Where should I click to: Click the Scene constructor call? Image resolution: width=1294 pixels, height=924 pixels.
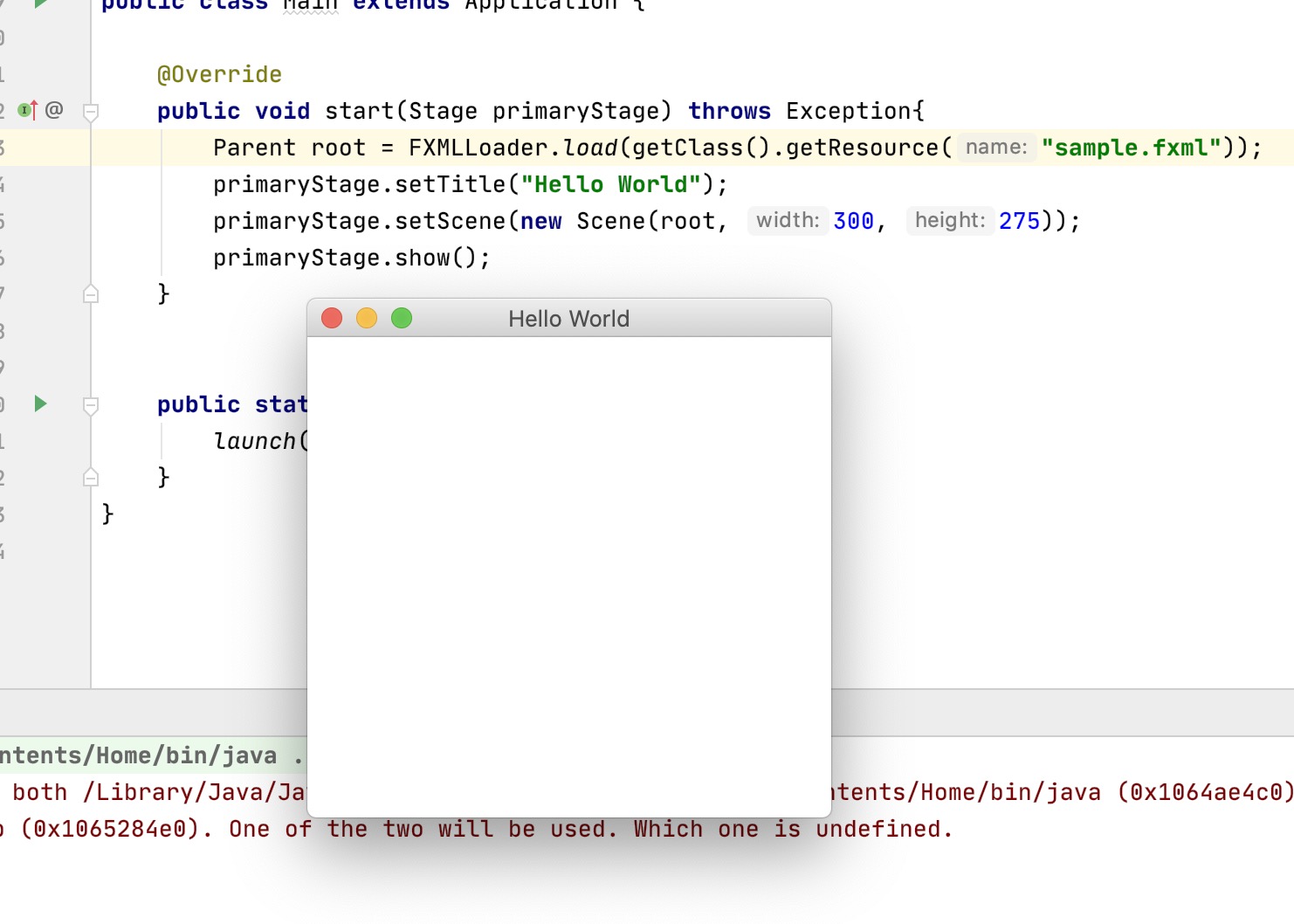(610, 221)
